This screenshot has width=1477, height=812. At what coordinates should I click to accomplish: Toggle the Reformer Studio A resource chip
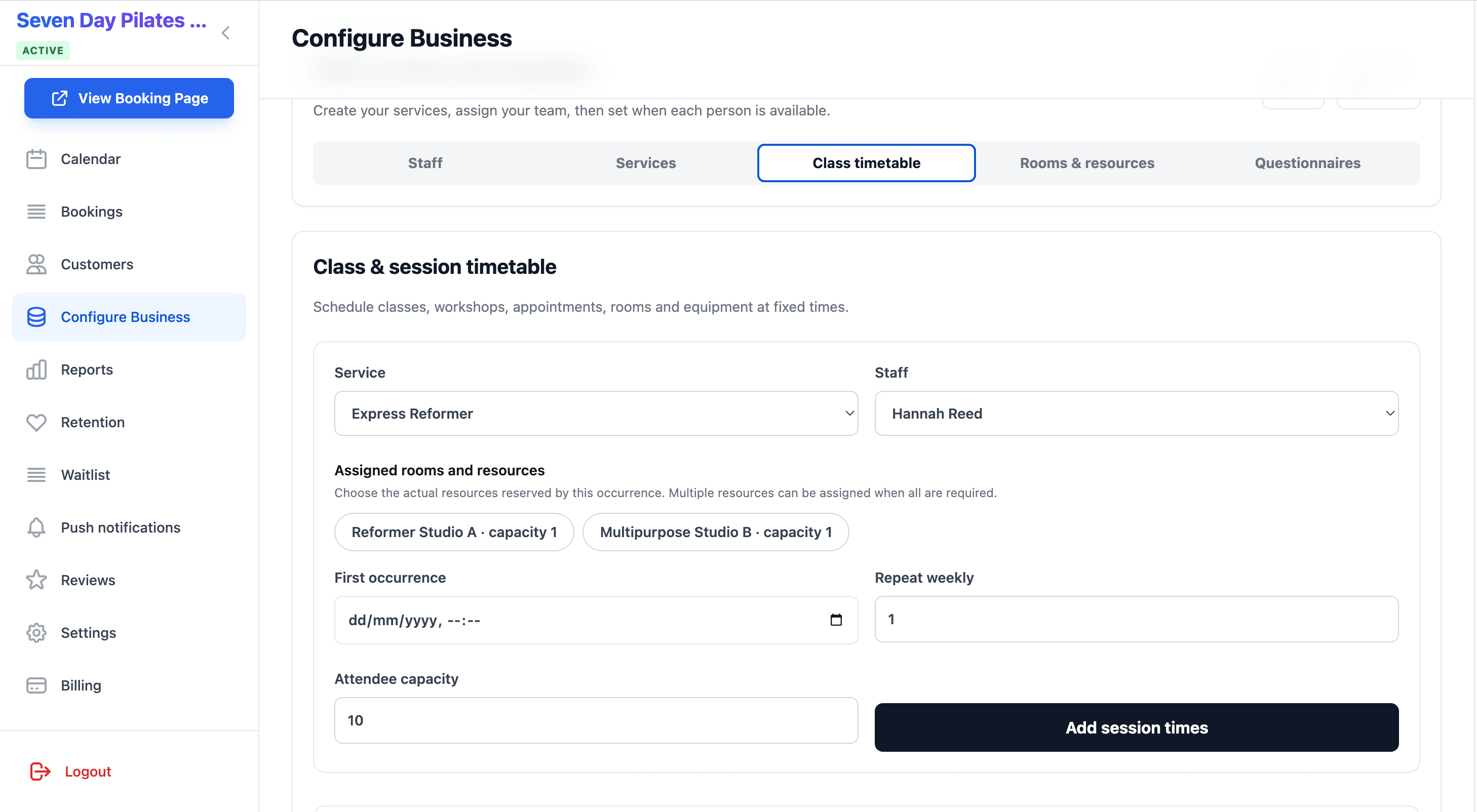coord(454,532)
